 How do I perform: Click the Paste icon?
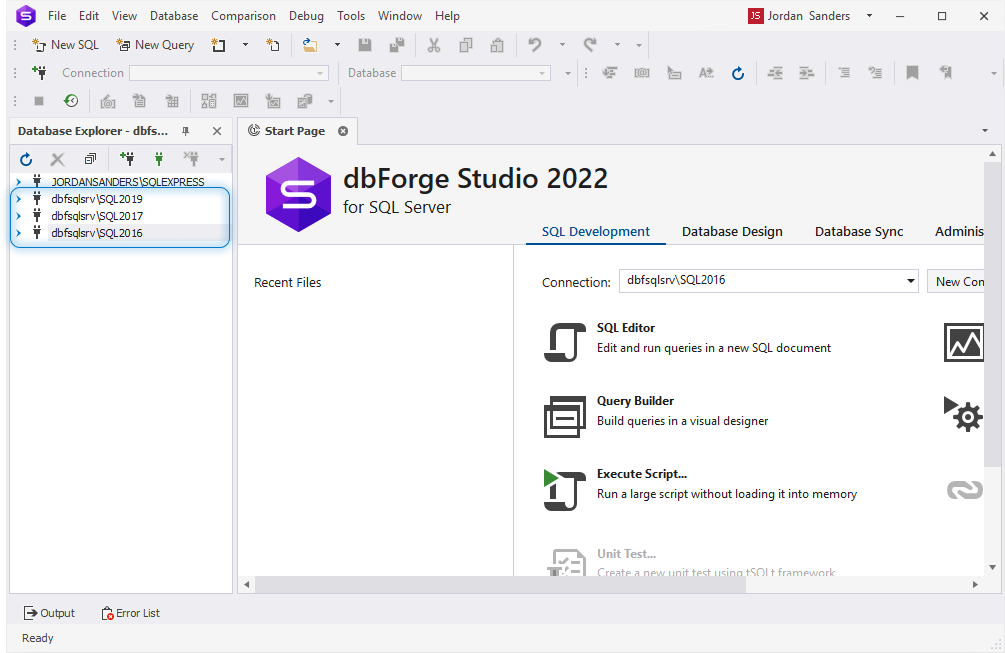pos(497,45)
